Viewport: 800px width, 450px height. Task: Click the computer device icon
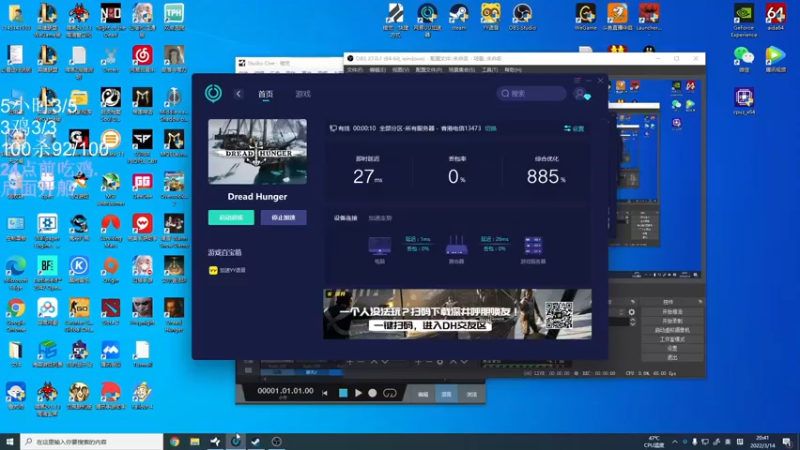click(x=380, y=245)
